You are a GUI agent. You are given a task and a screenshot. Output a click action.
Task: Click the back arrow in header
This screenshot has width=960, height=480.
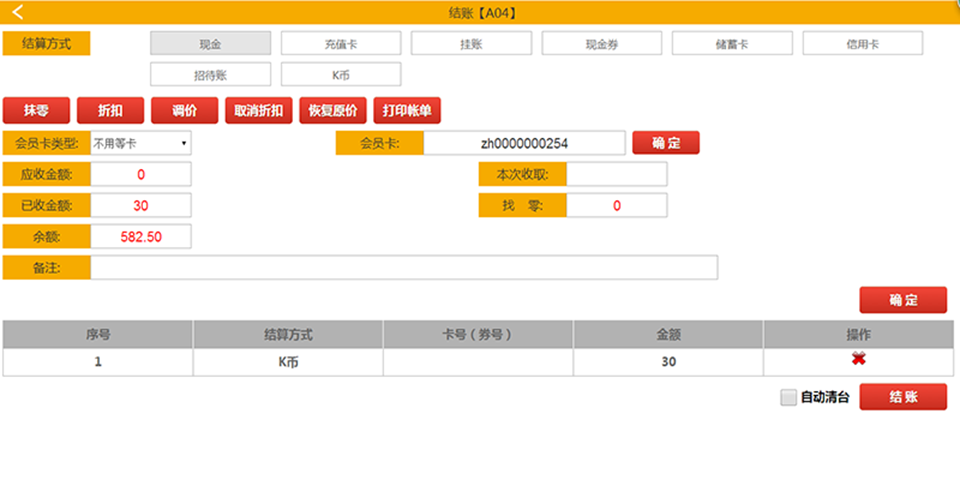click(x=17, y=13)
